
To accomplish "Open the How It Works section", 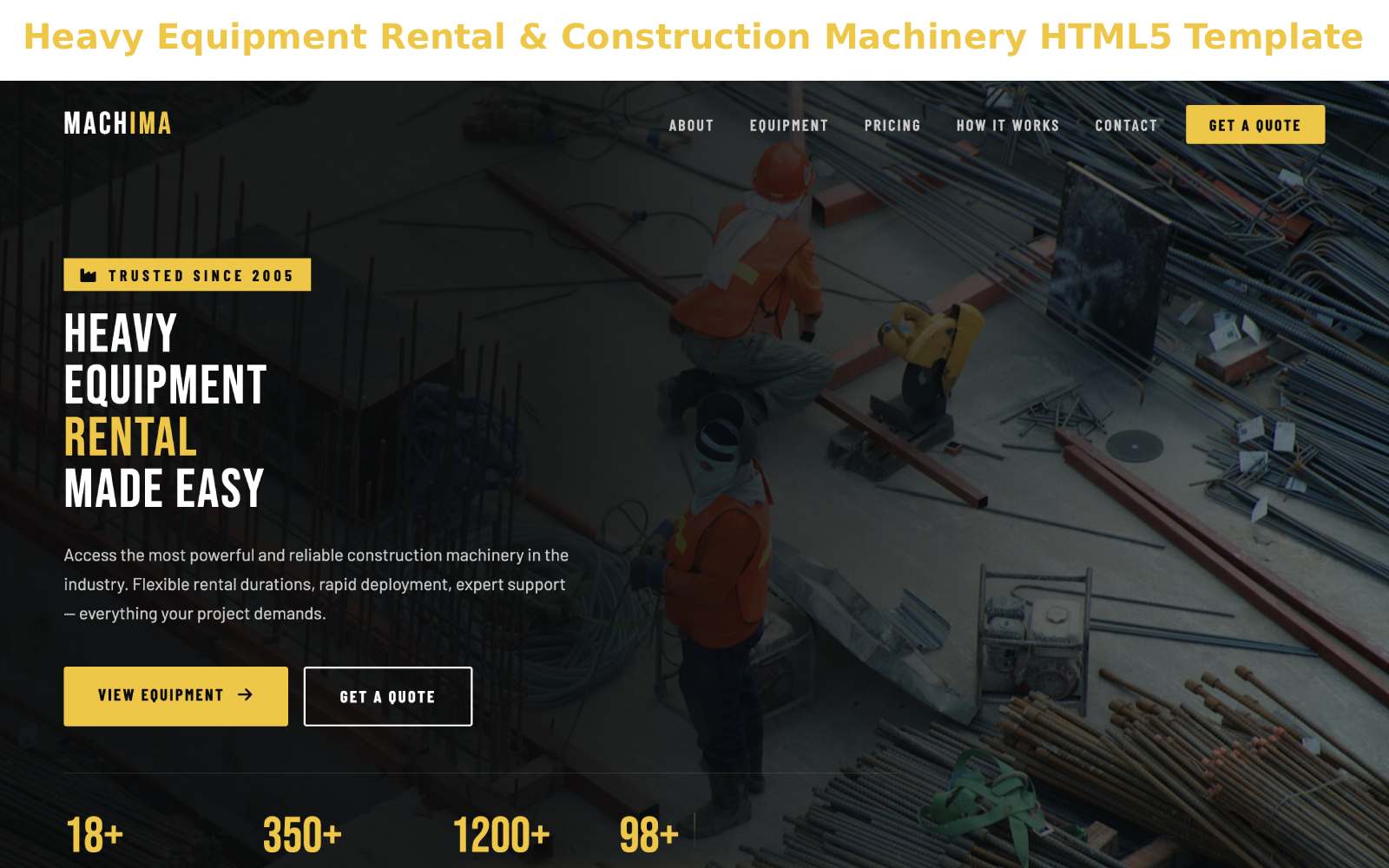I will [x=1007, y=125].
